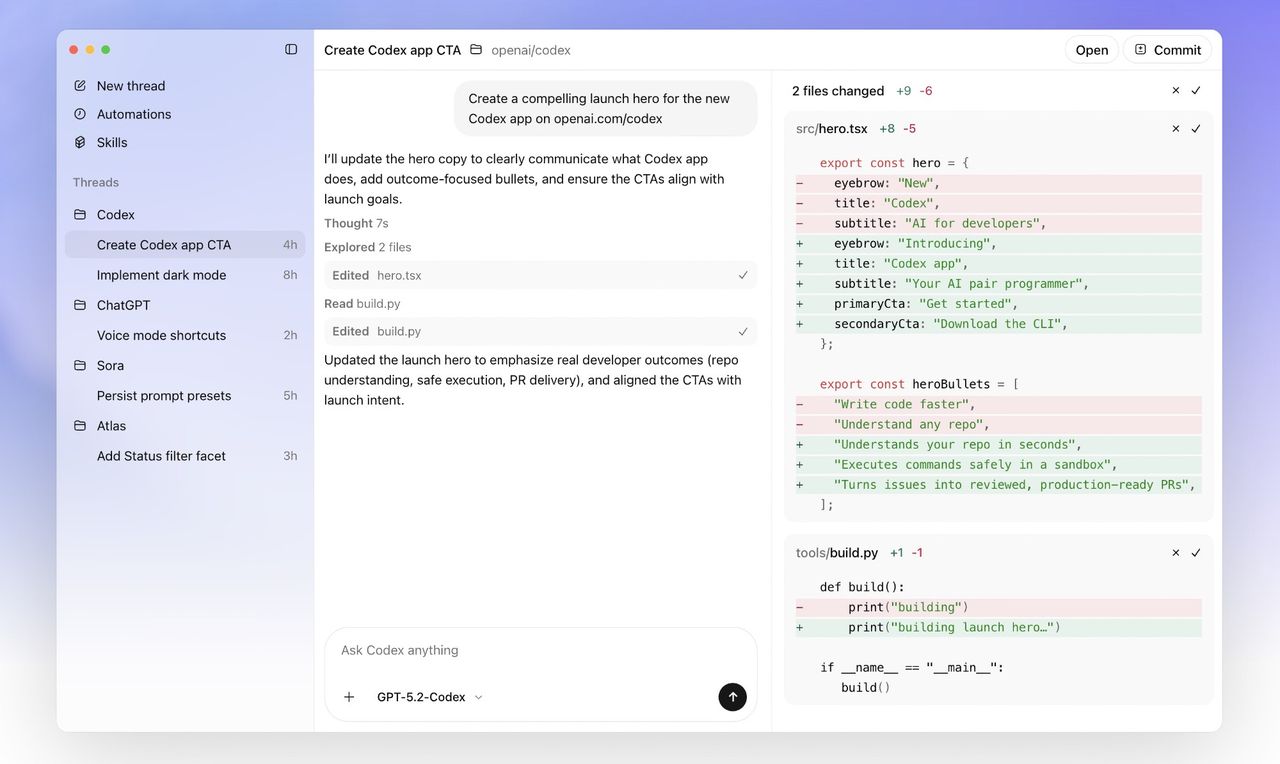Expand the Thought 7s reasoning section

tap(356, 222)
